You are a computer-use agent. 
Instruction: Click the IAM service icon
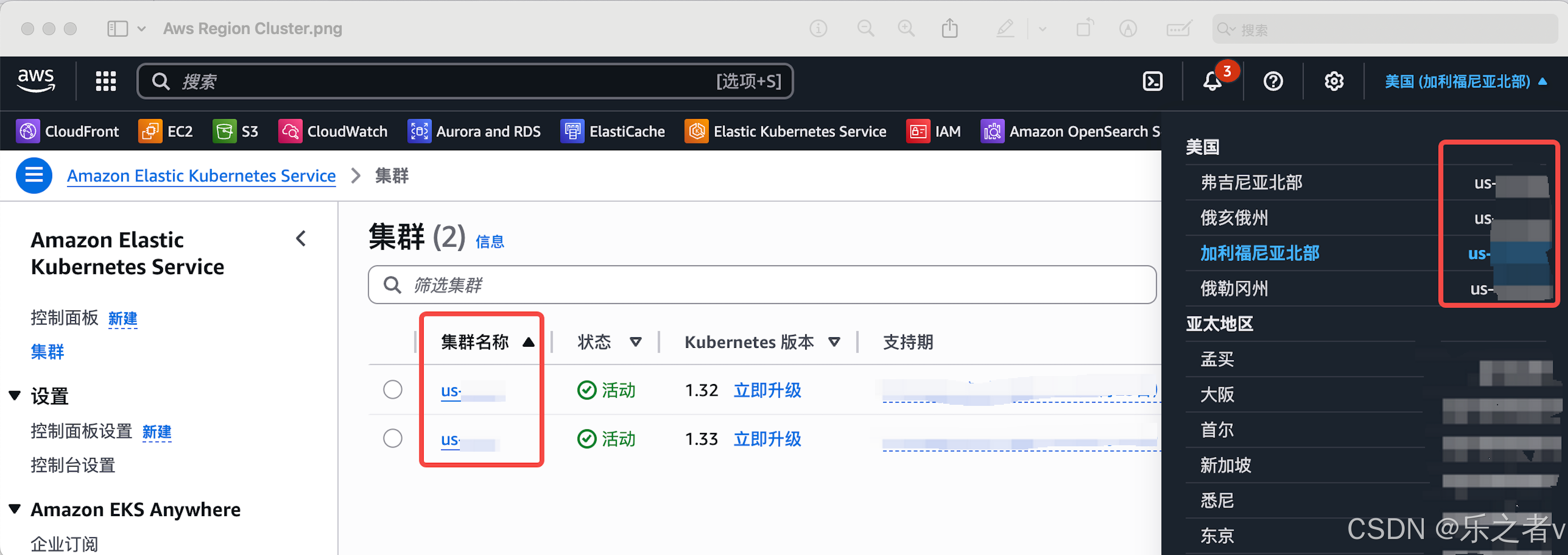(918, 131)
